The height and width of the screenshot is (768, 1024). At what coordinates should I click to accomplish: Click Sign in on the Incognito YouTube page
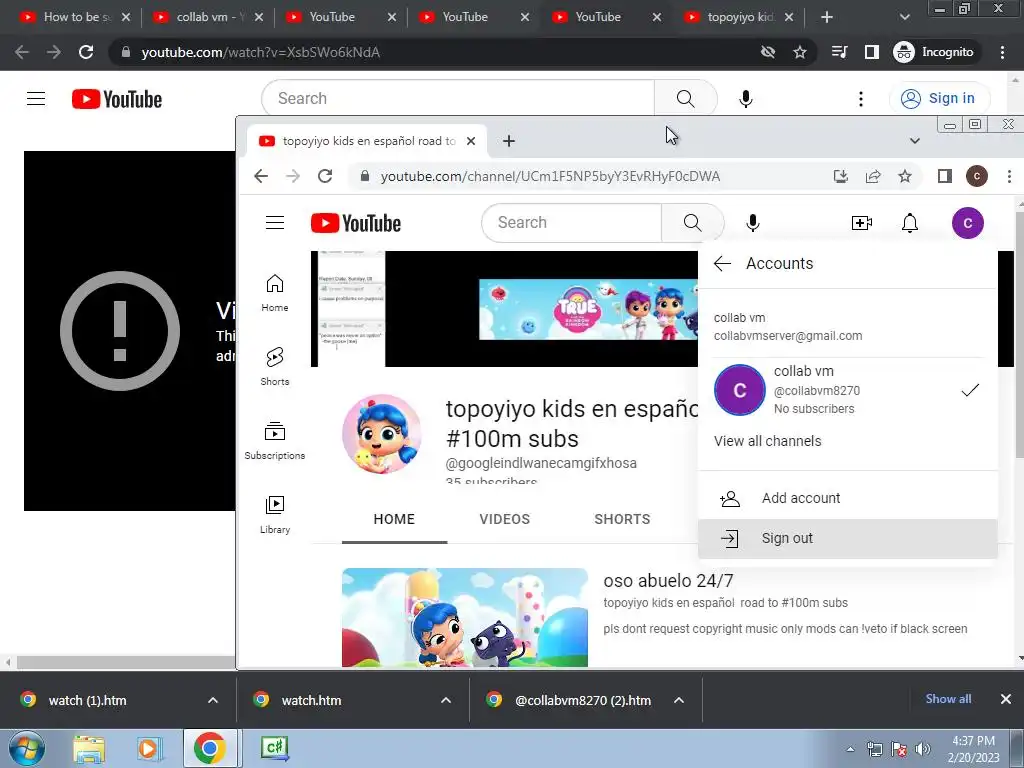coord(940,99)
